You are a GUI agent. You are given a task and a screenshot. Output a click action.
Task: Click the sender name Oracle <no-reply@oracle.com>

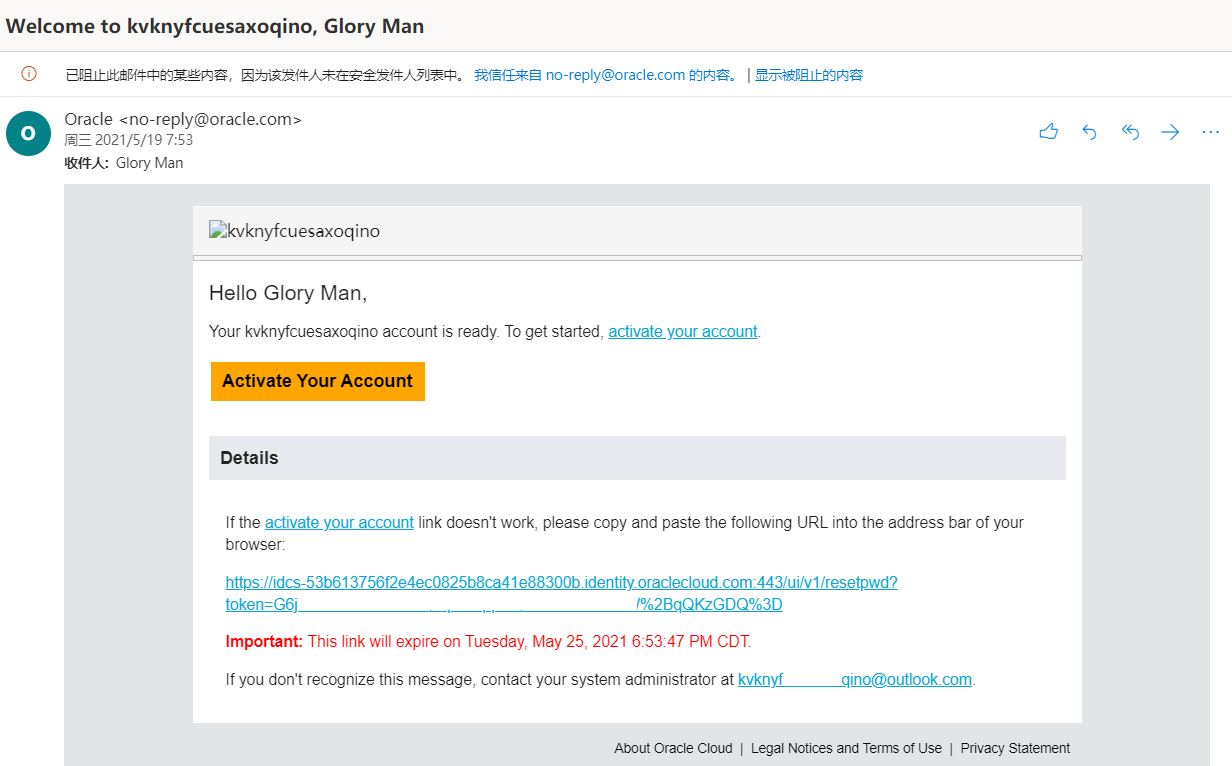pos(183,119)
